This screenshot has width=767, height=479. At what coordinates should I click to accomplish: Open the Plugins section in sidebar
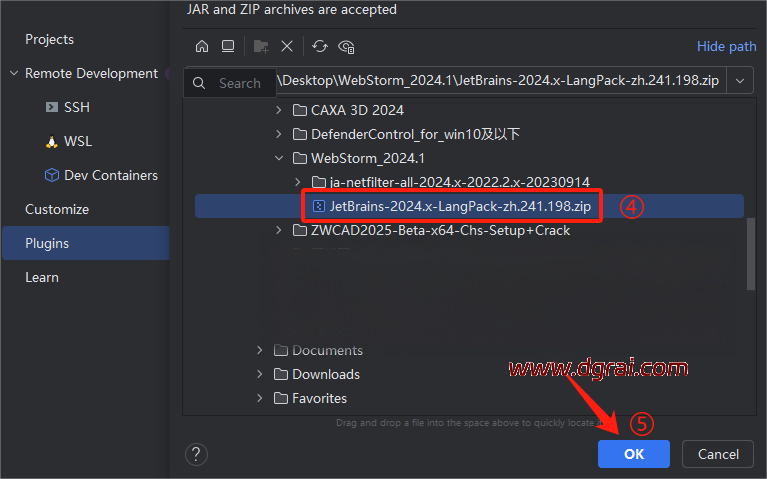click(47, 243)
